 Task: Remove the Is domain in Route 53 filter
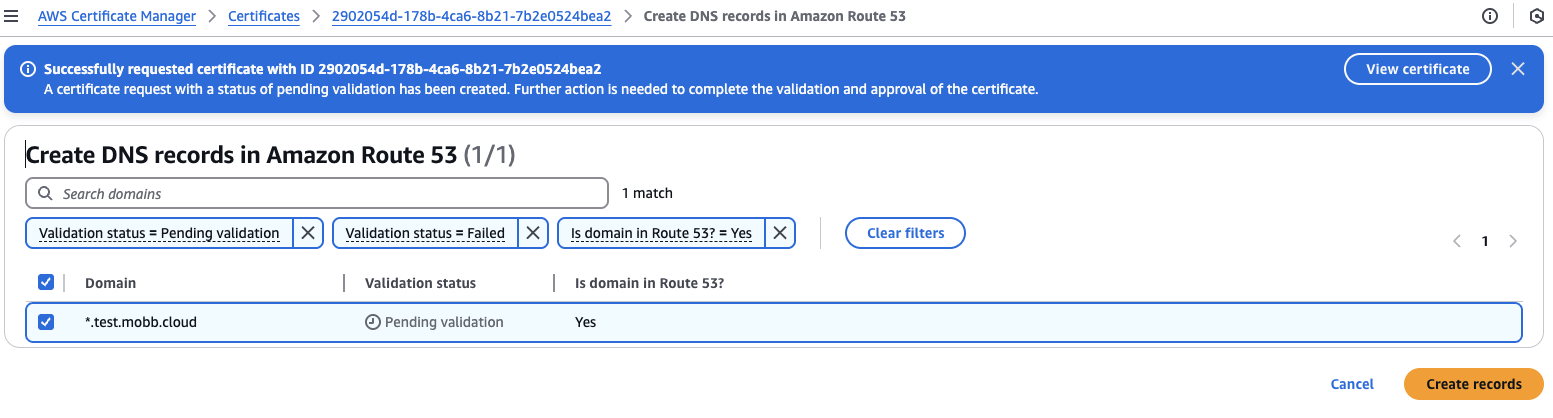tap(780, 233)
